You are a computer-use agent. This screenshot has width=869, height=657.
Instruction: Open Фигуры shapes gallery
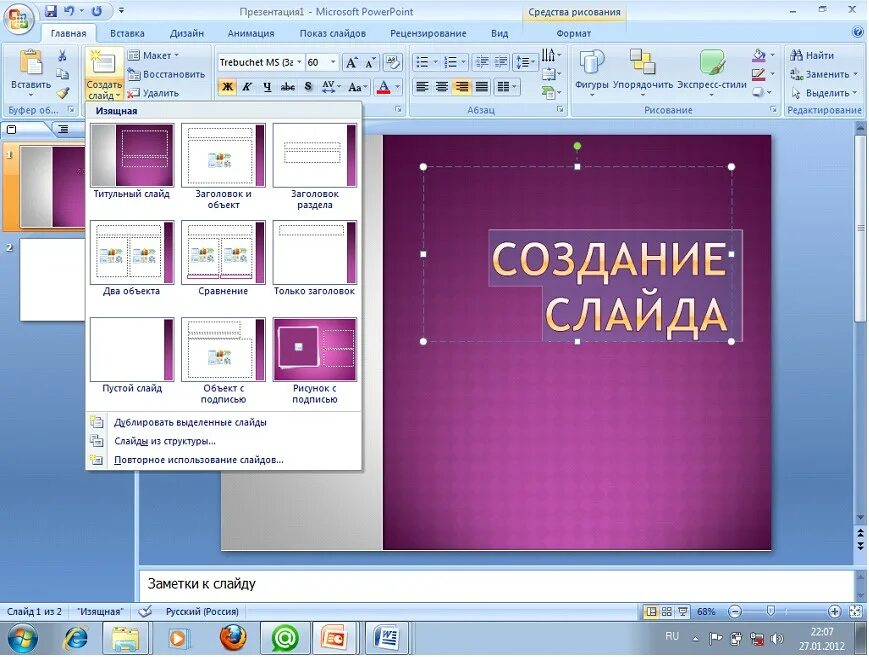pos(591,73)
